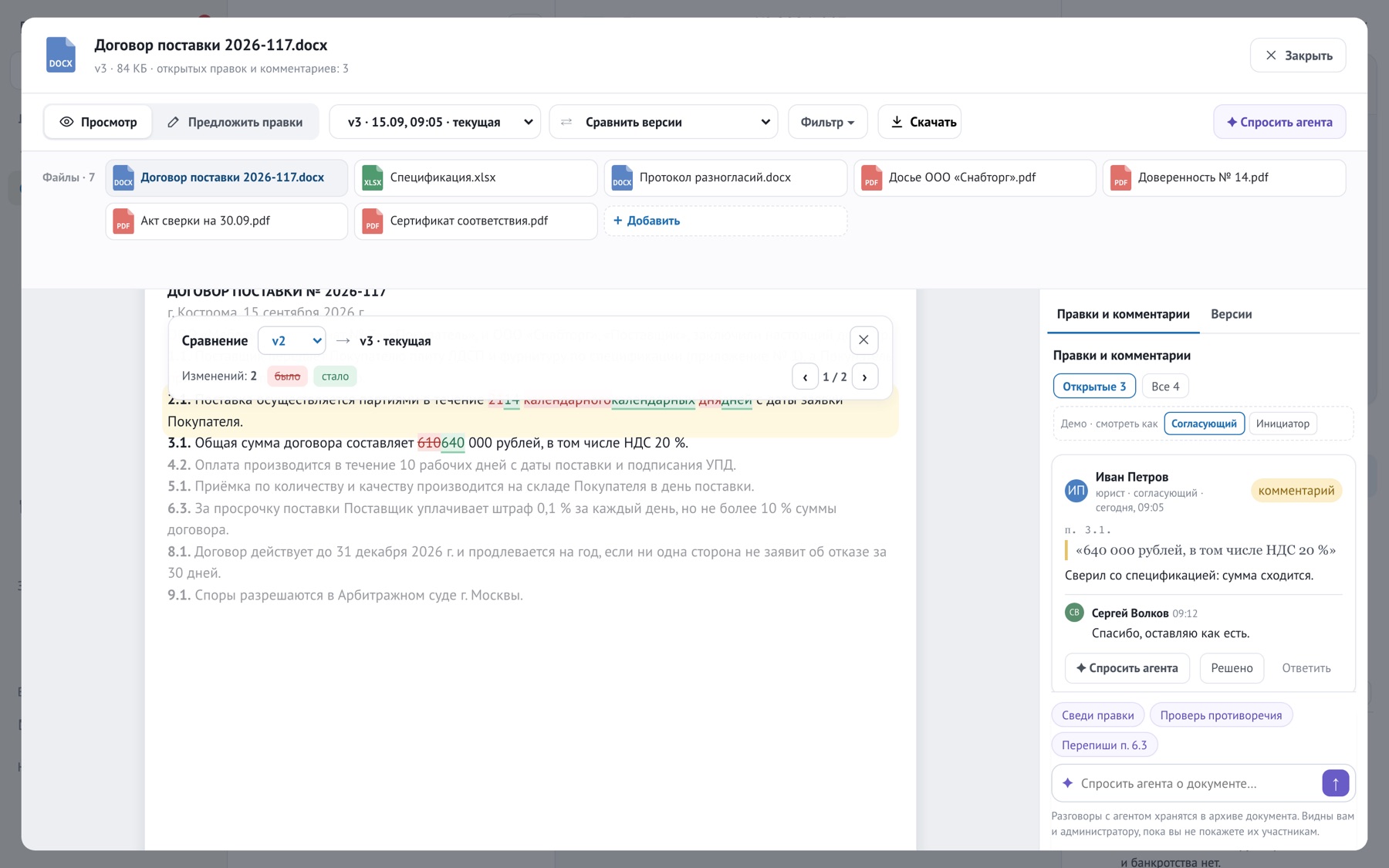Image resolution: width=1389 pixels, height=868 pixels.
Task: Switch to the Версии tab
Action: click(1231, 314)
